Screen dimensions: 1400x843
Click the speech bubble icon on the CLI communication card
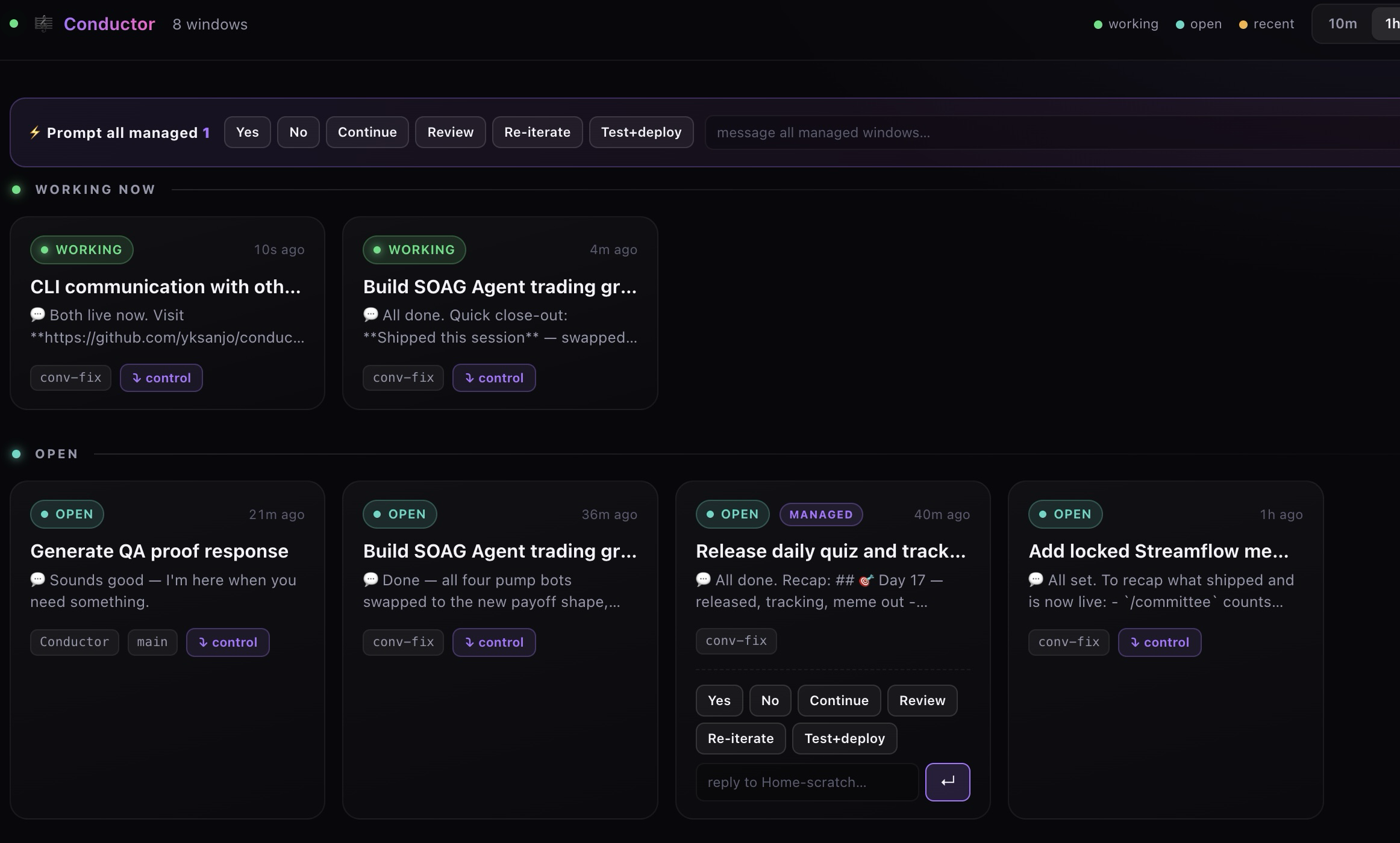[x=37, y=314]
